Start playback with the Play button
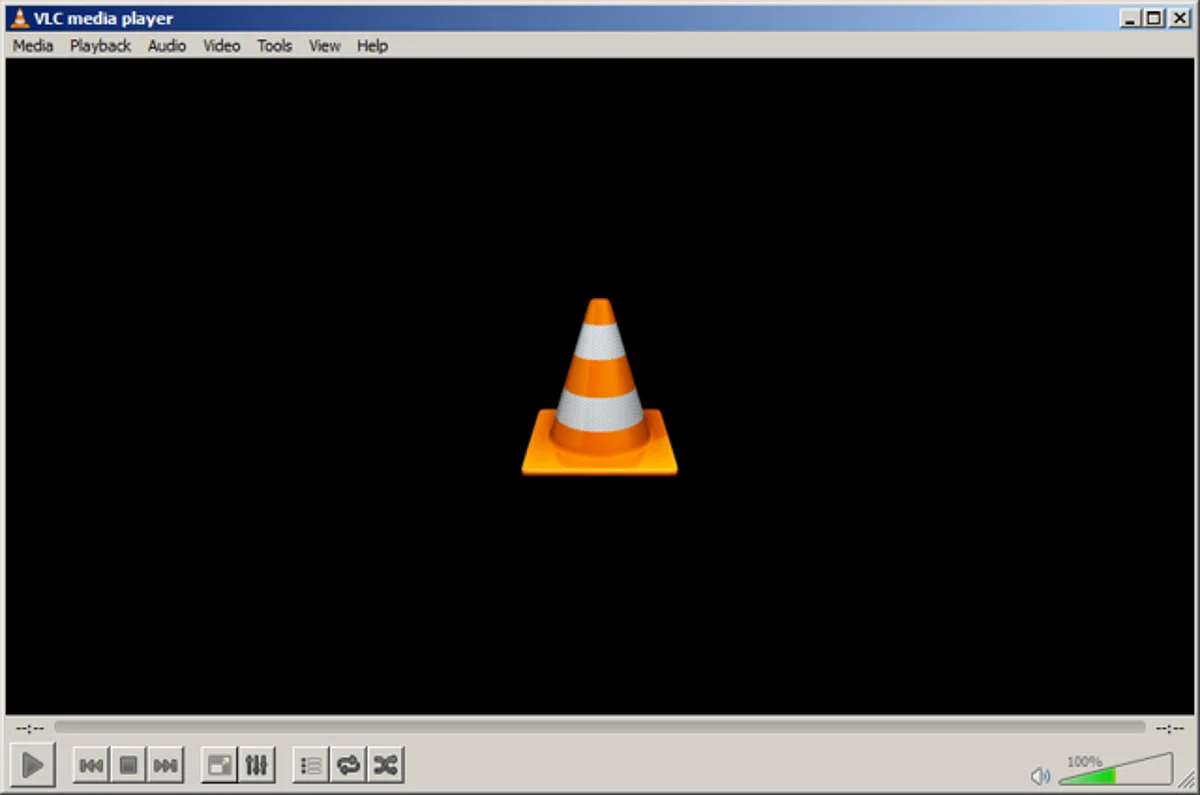Viewport: 1200px width, 795px height. coord(32,766)
